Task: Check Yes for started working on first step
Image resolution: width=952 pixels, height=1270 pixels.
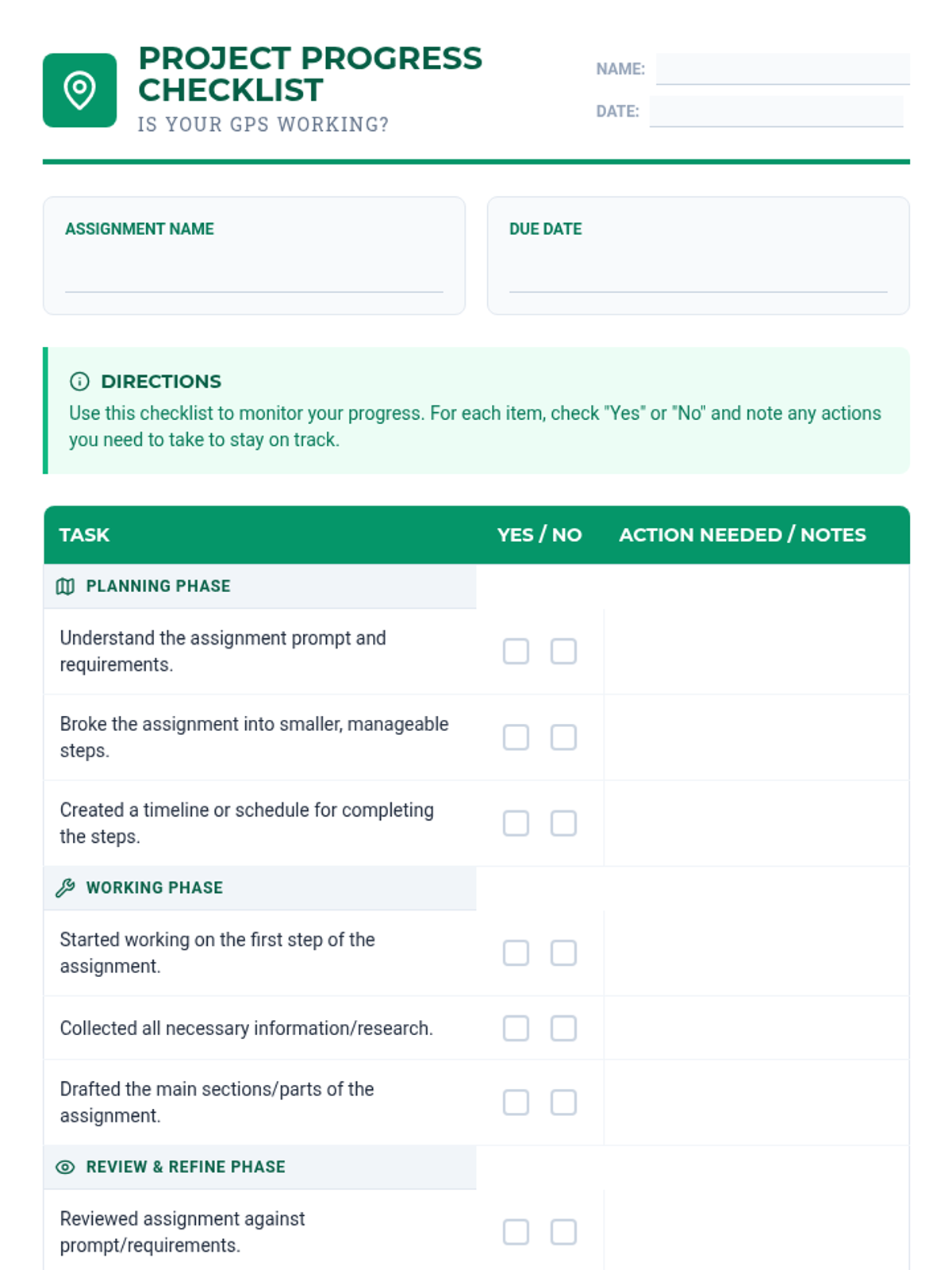Action: (x=516, y=953)
